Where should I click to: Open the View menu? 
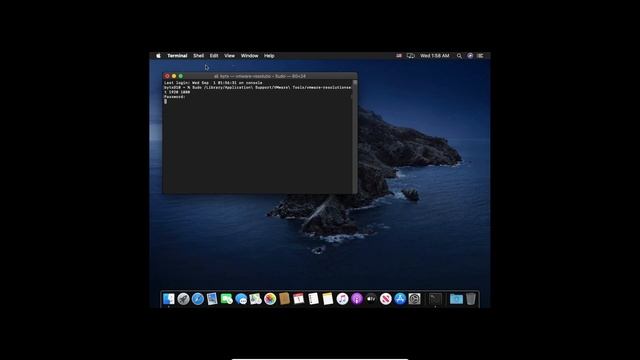229,56
